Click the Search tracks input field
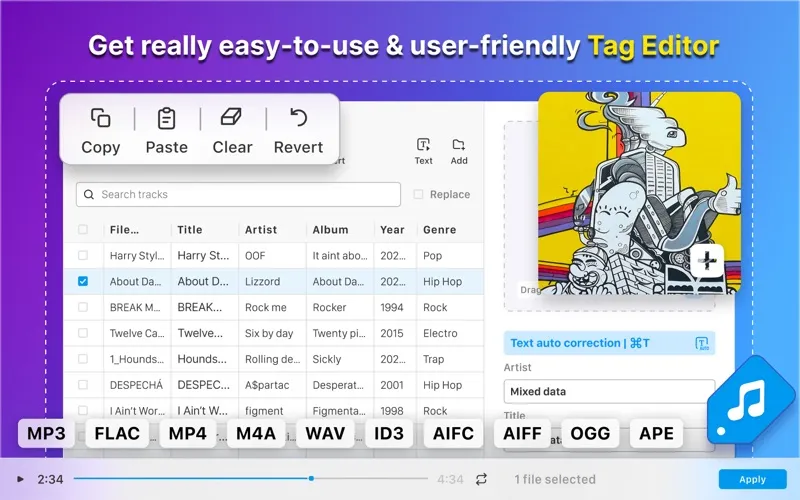The height and width of the screenshot is (500, 800). pyautogui.click(x=238, y=194)
